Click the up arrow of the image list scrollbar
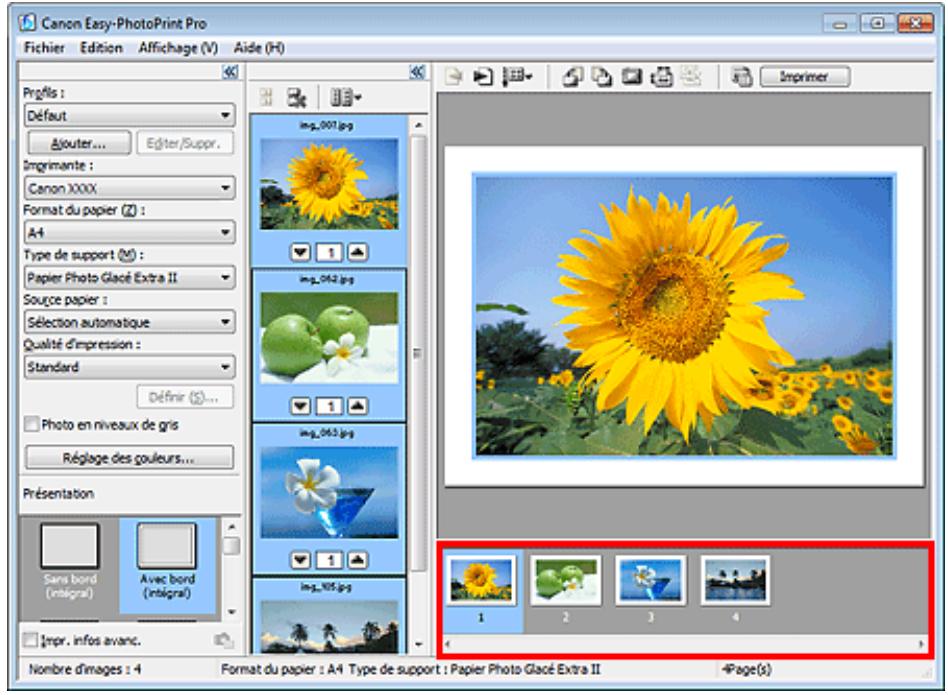The height and width of the screenshot is (695, 948). (x=418, y=124)
